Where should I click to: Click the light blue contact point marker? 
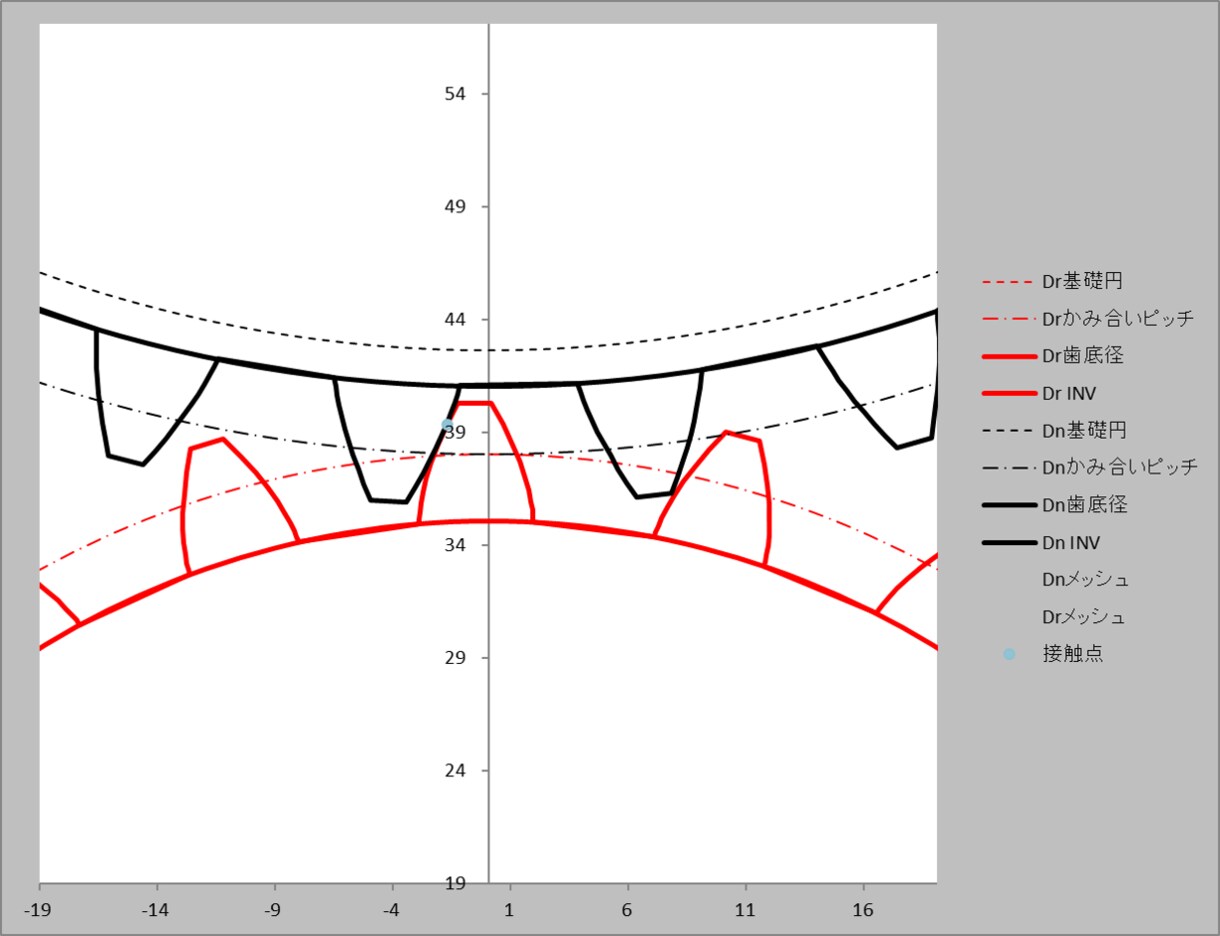[447, 425]
